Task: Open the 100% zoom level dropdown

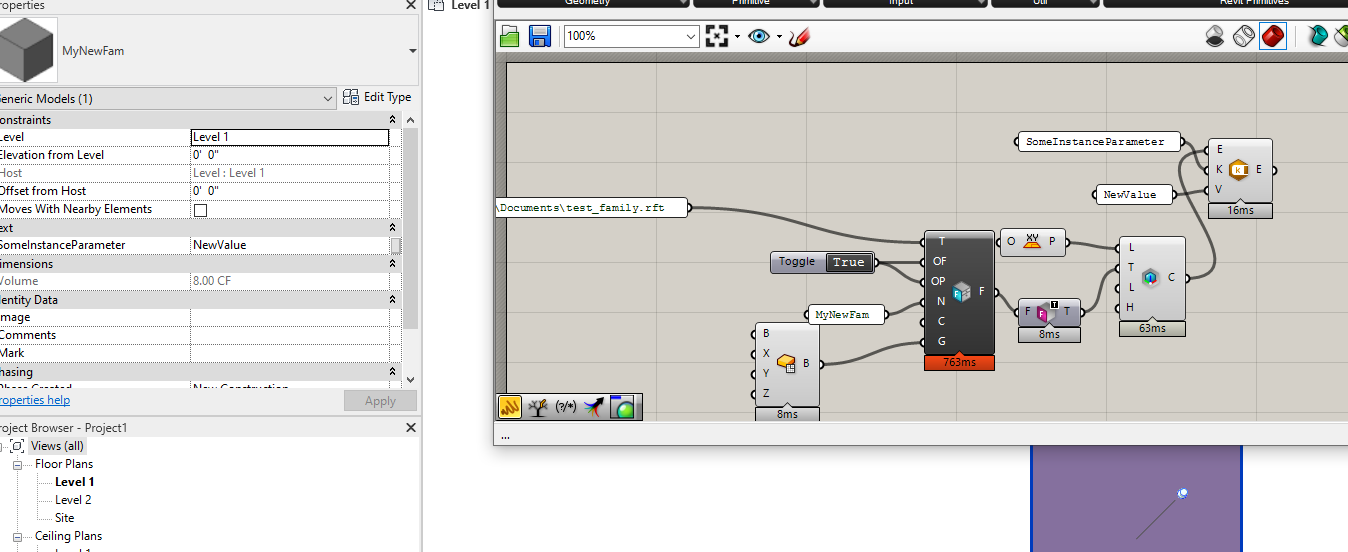Action: (691, 36)
